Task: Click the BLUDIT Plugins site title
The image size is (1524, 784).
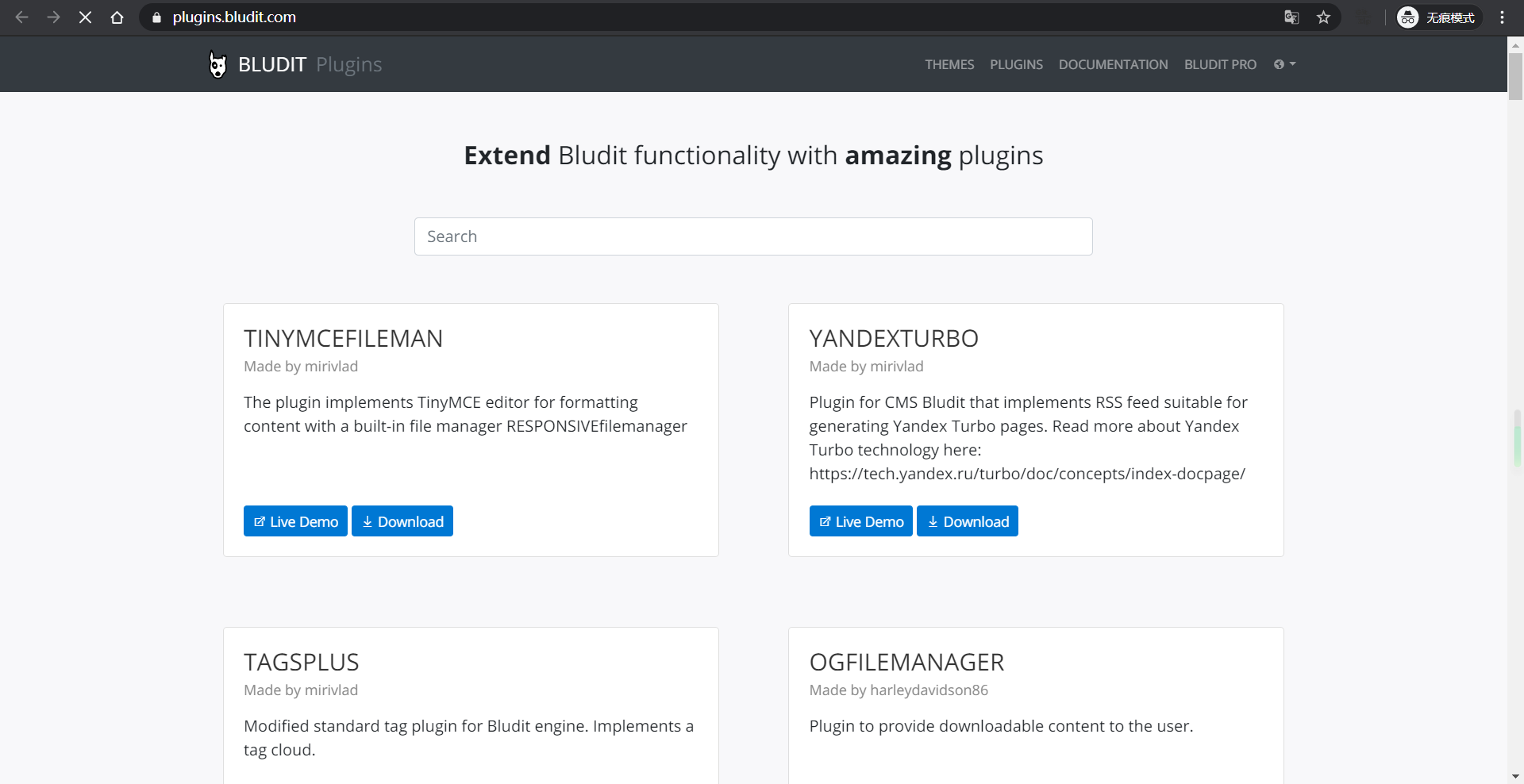Action: (x=310, y=64)
